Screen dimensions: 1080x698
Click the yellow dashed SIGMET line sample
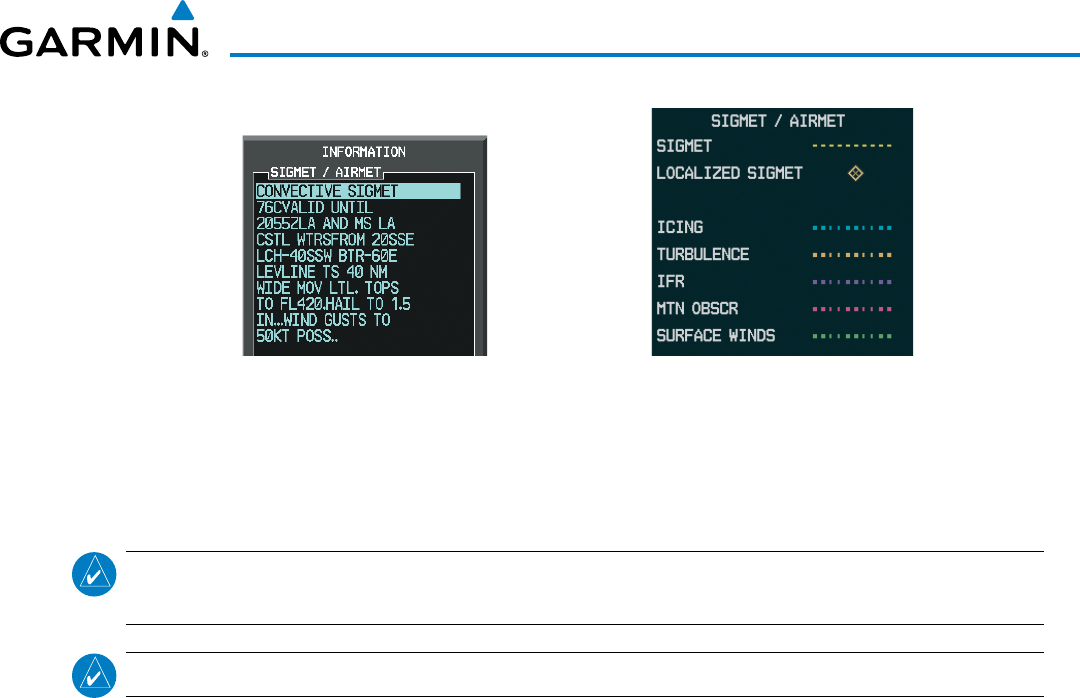click(852, 146)
